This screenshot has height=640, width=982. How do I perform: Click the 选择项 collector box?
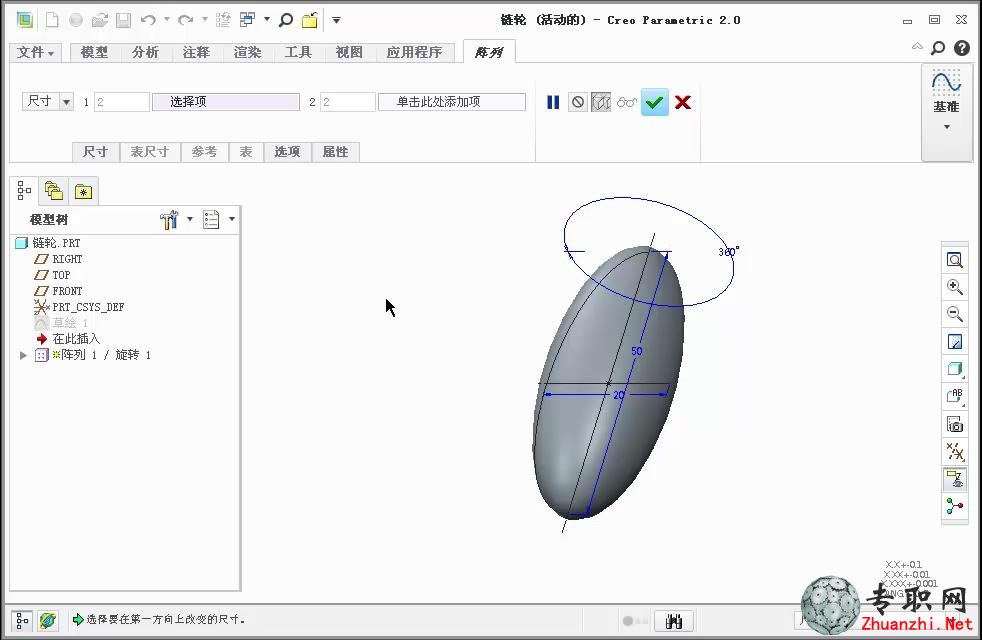(226, 101)
